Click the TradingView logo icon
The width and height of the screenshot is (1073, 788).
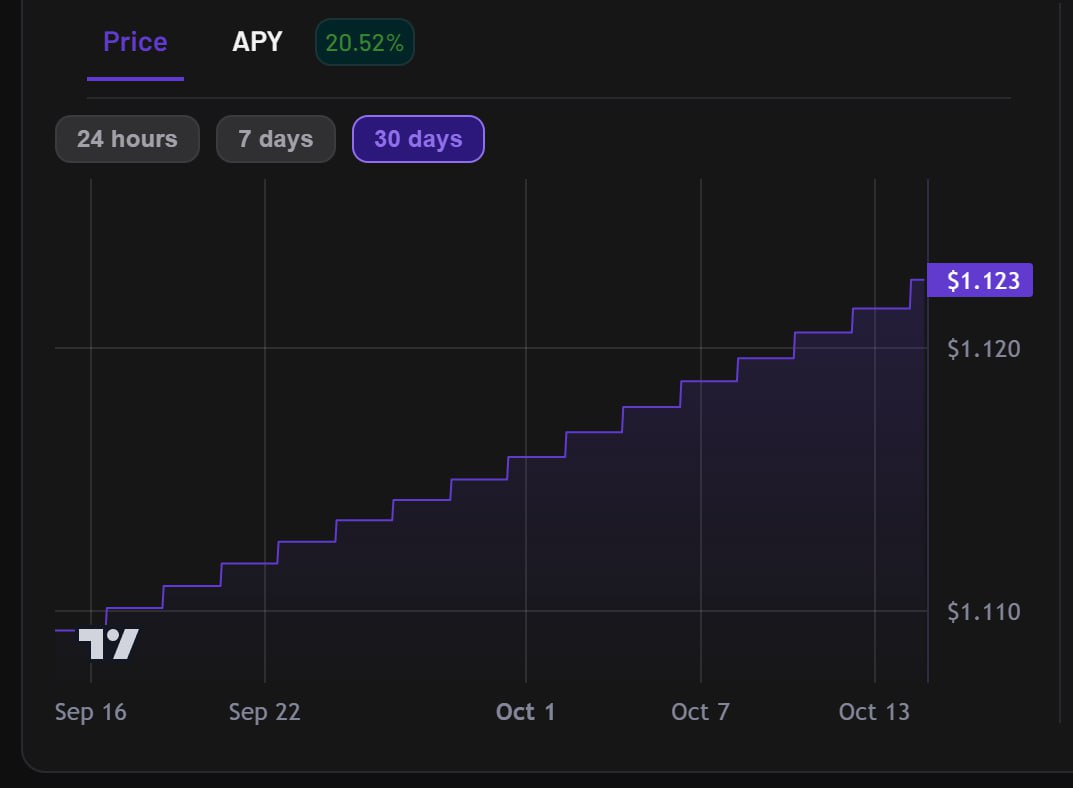click(x=110, y=644)
